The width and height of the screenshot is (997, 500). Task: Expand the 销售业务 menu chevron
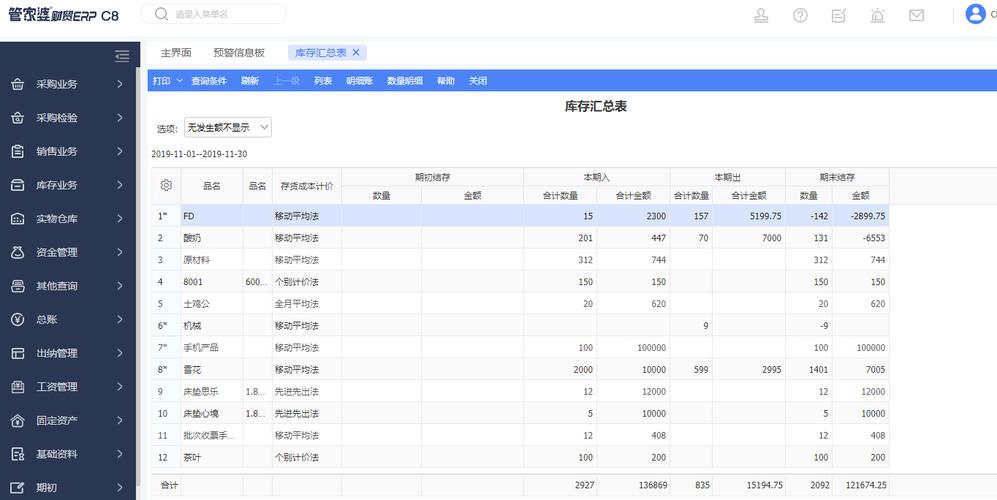point(120,151)
